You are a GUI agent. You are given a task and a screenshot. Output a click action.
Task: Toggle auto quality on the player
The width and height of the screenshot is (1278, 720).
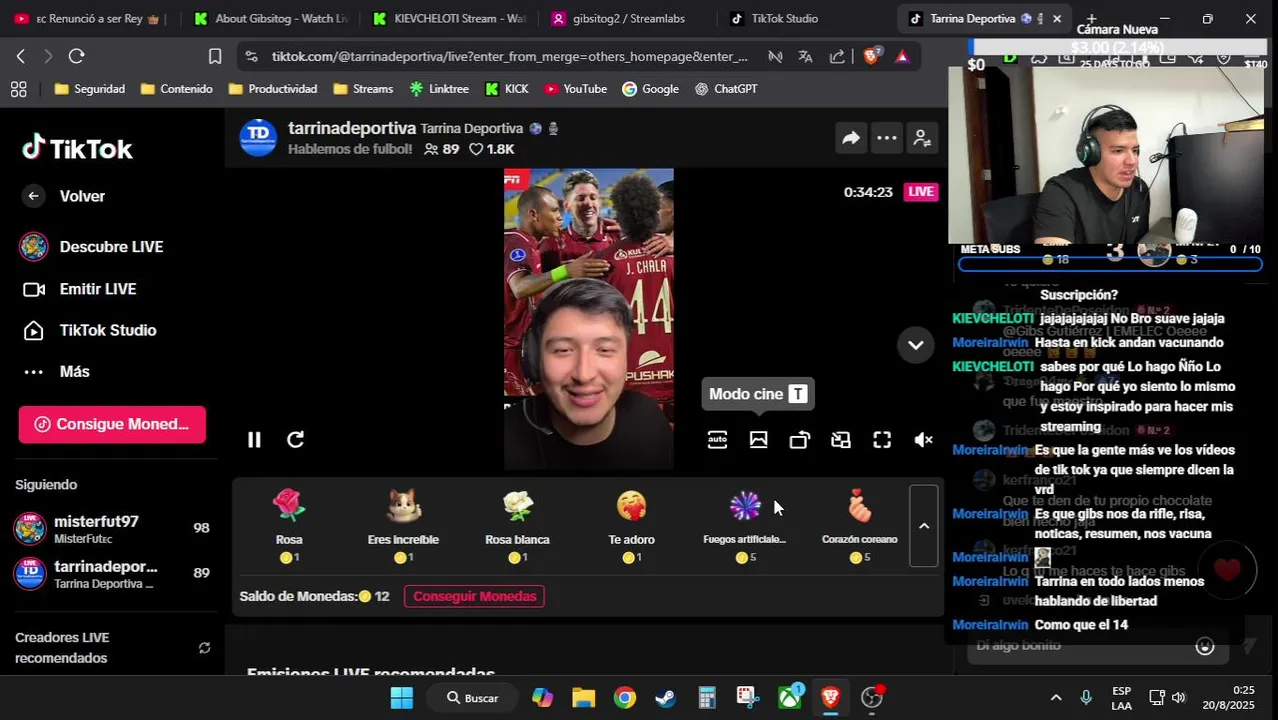point(717,440)
